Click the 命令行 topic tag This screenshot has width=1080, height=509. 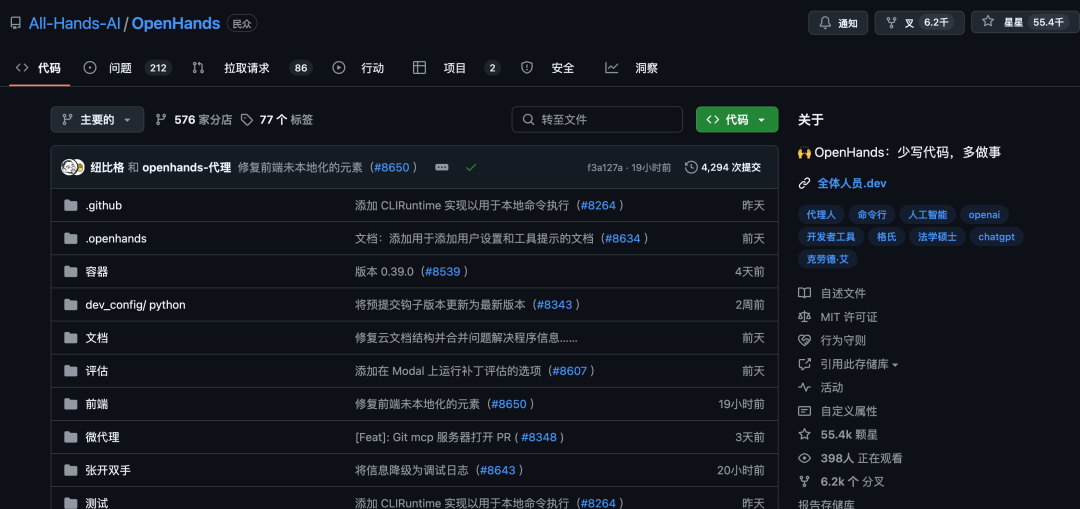(871, 214)
